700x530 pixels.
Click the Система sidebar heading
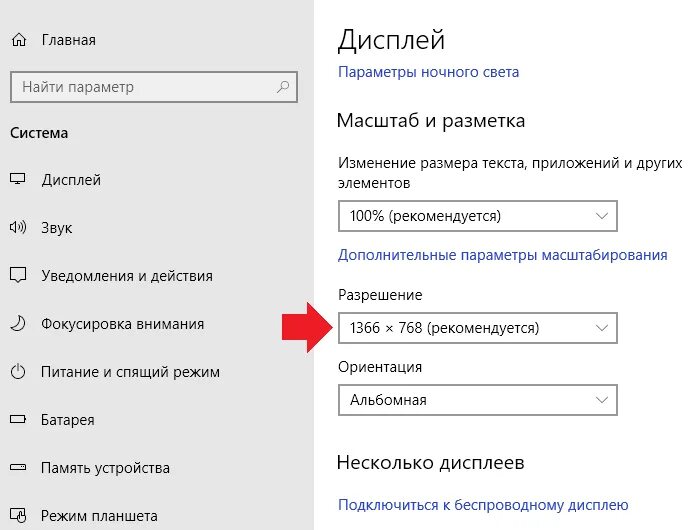(x=39, y=133)
